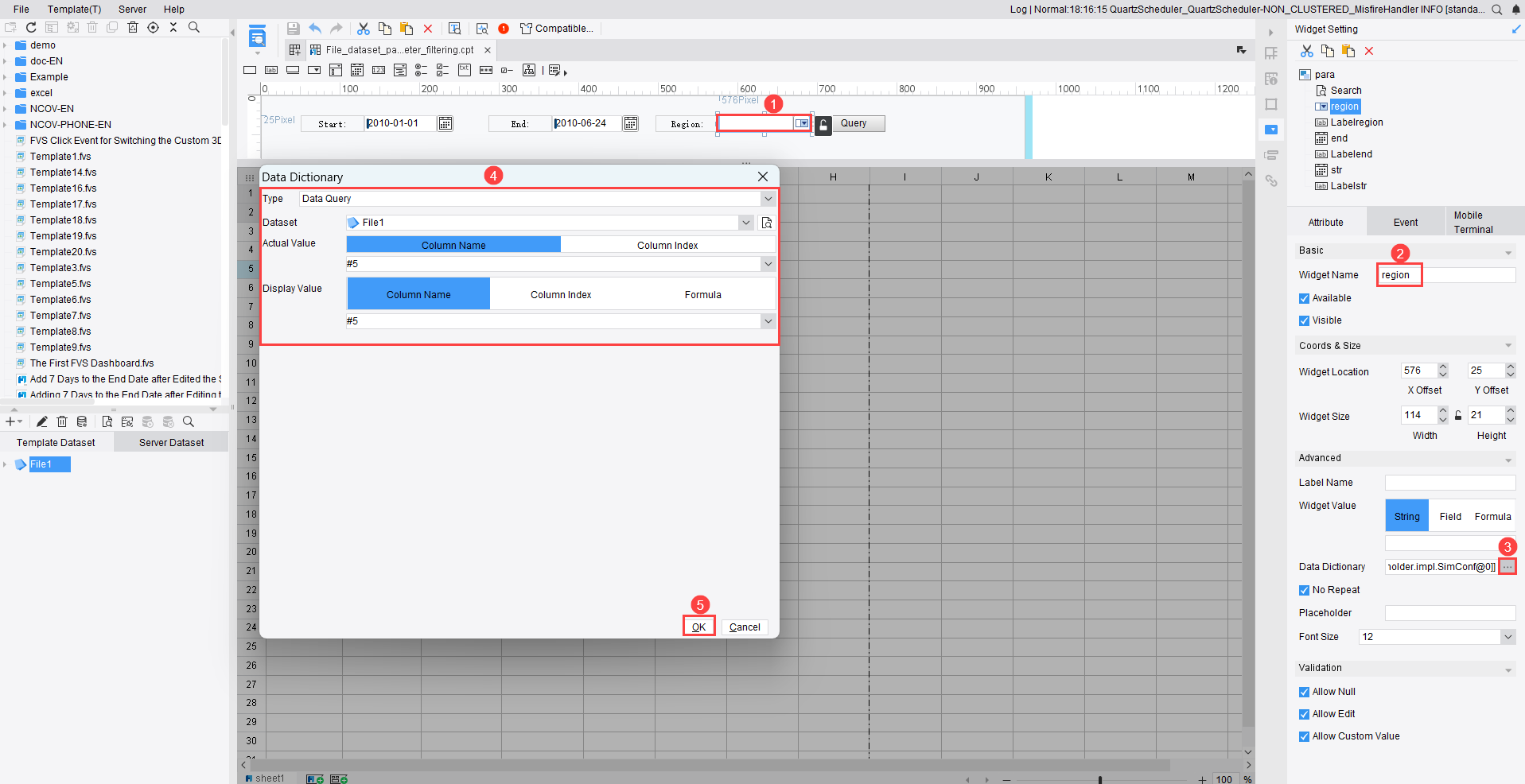Image resolution: width=1525 pixels, height=784 pixels.
Task: Click the lock aspect ratio icon
Action: coord(1458,415)
